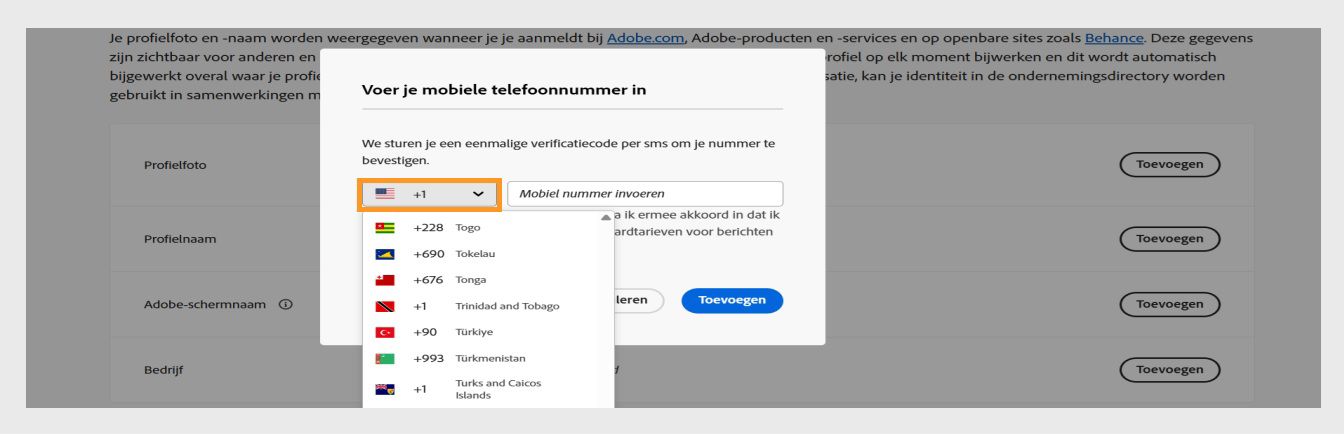Click scroll-up arrow of country list
This screenshot has height=434, width=1344.
pos(605,218)
